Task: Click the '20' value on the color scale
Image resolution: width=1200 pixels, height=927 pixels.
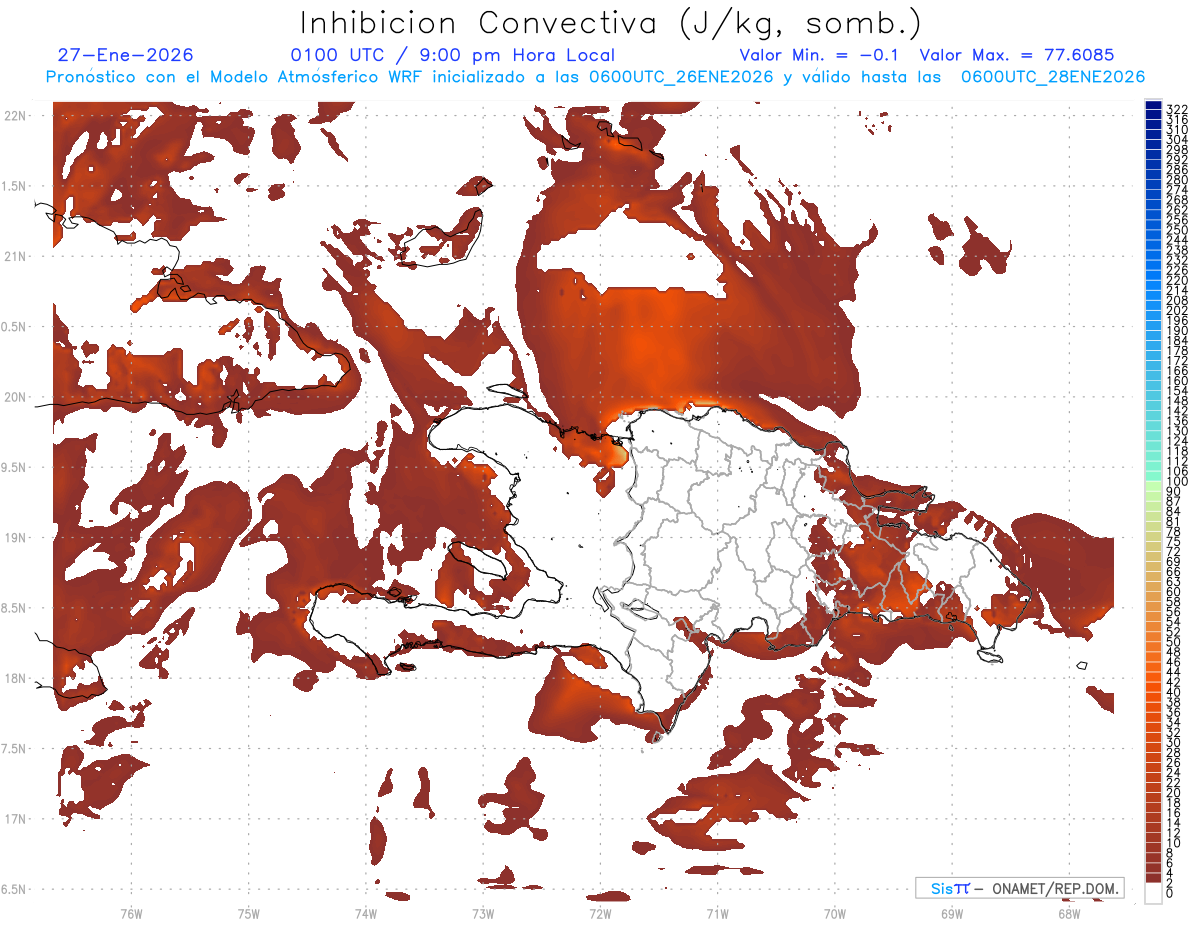Action: [1174, 793]
